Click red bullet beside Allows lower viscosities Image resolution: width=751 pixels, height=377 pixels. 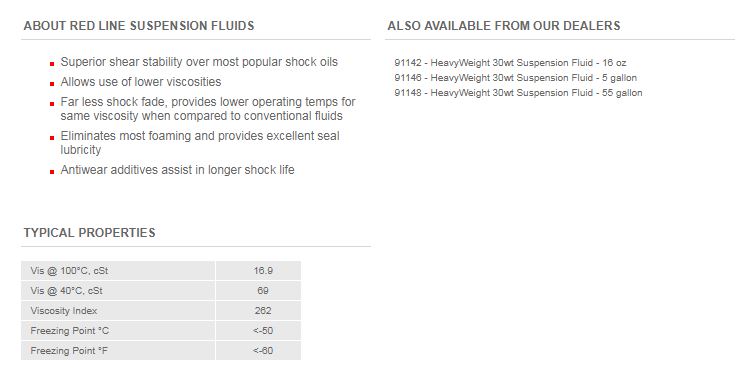[52, 84]
